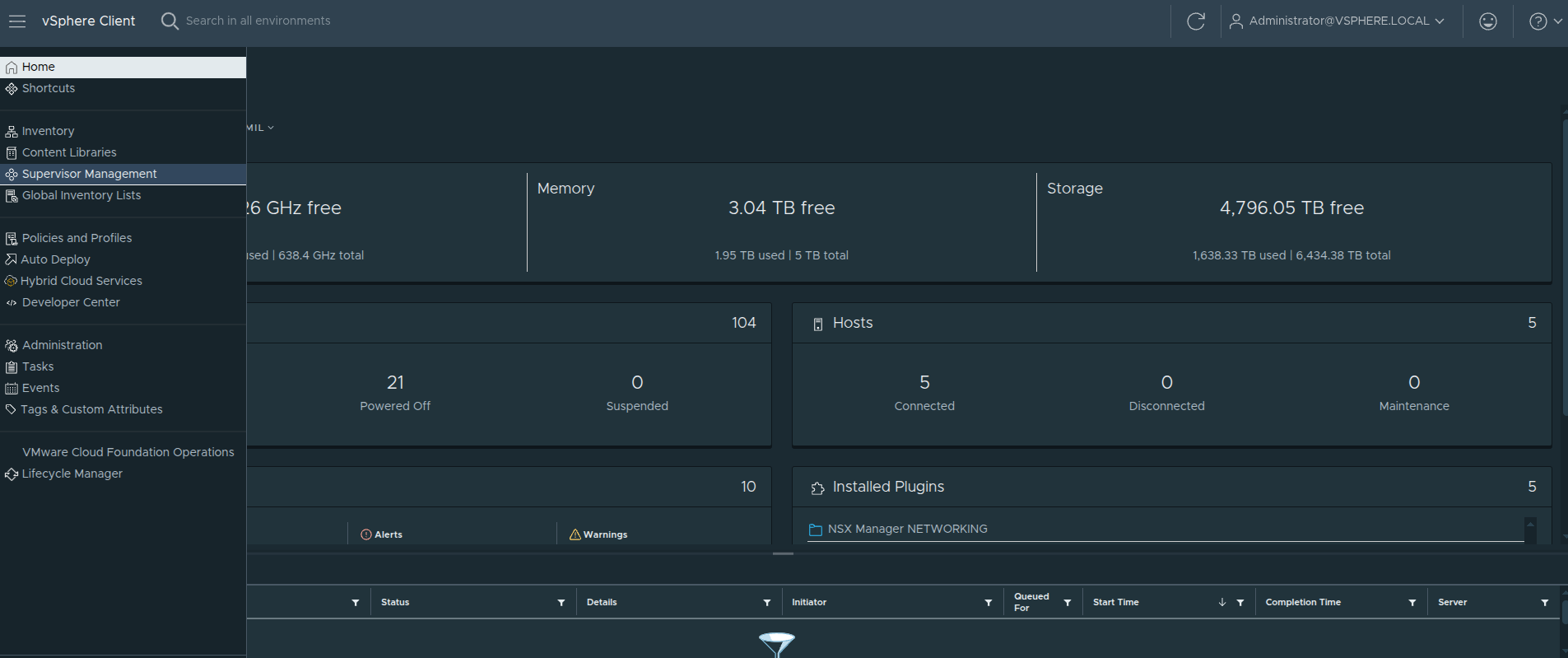
Task: Filter the Start Time column
Action: (1240, 603)
